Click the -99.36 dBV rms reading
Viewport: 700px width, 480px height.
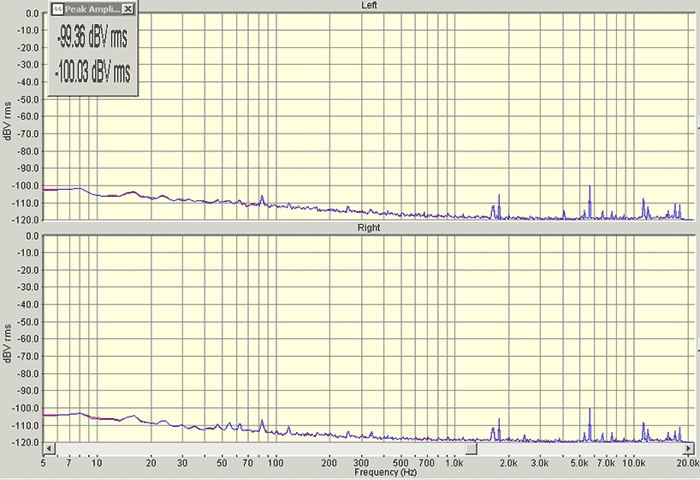coord(92,38)
